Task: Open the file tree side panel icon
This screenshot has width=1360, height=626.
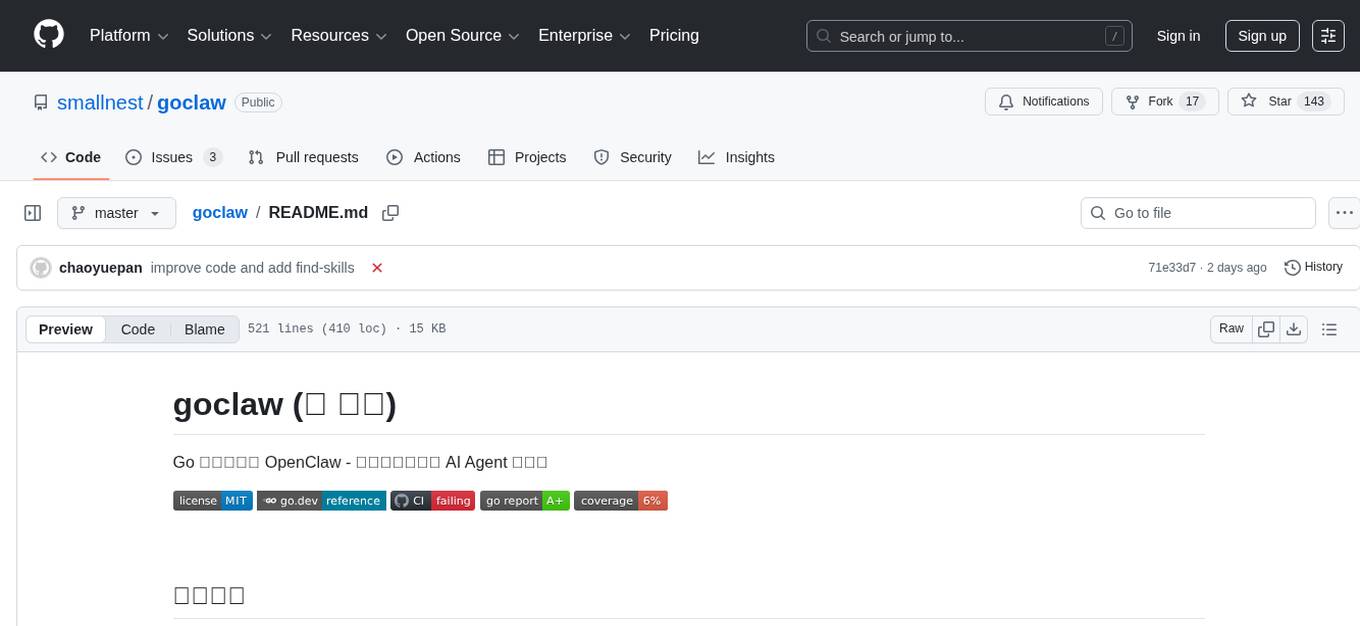Action: tap(32, 212)
